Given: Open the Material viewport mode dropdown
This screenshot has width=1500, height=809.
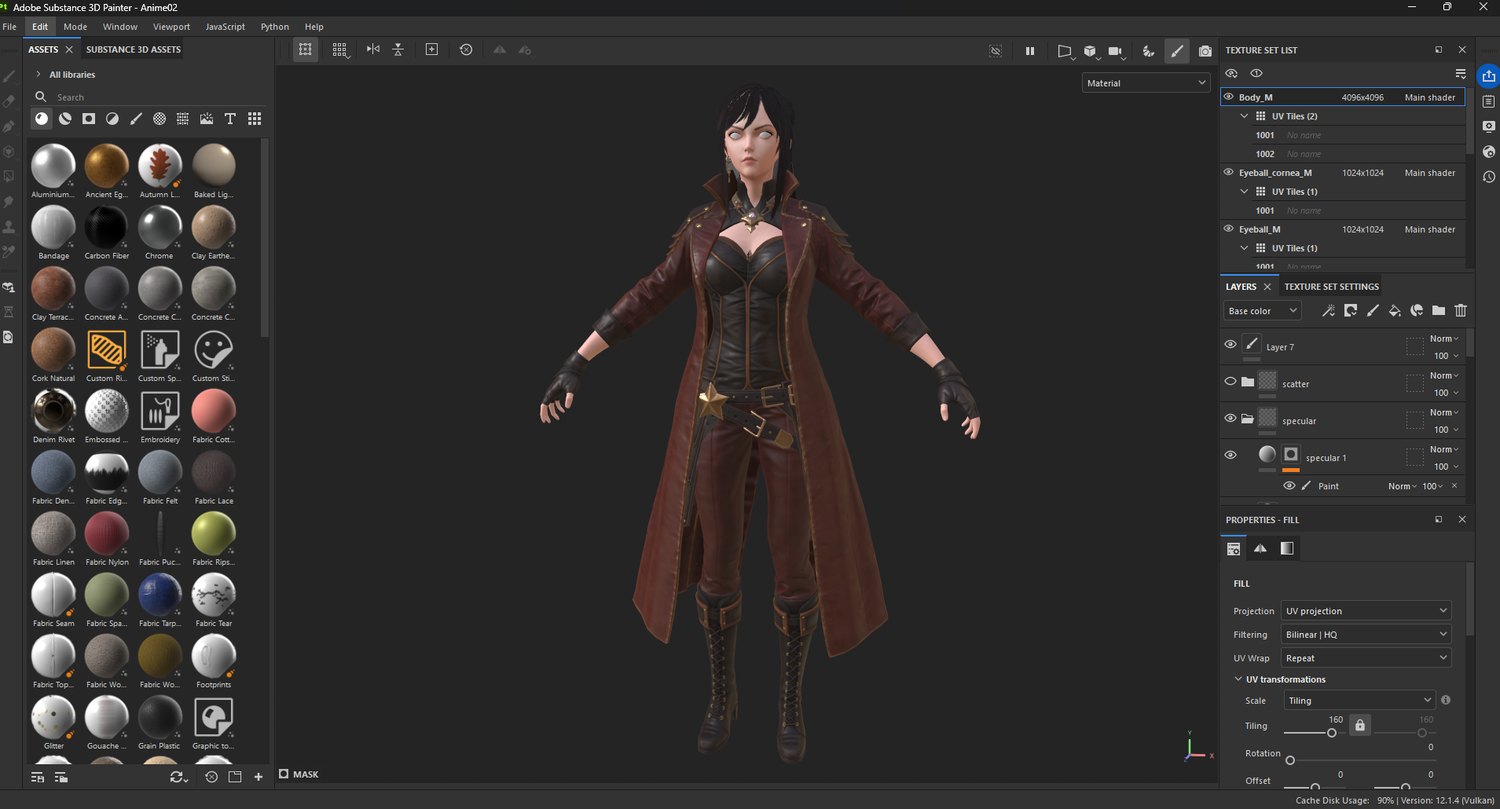Looking at the screenshot, I should tap(1146, 83).
